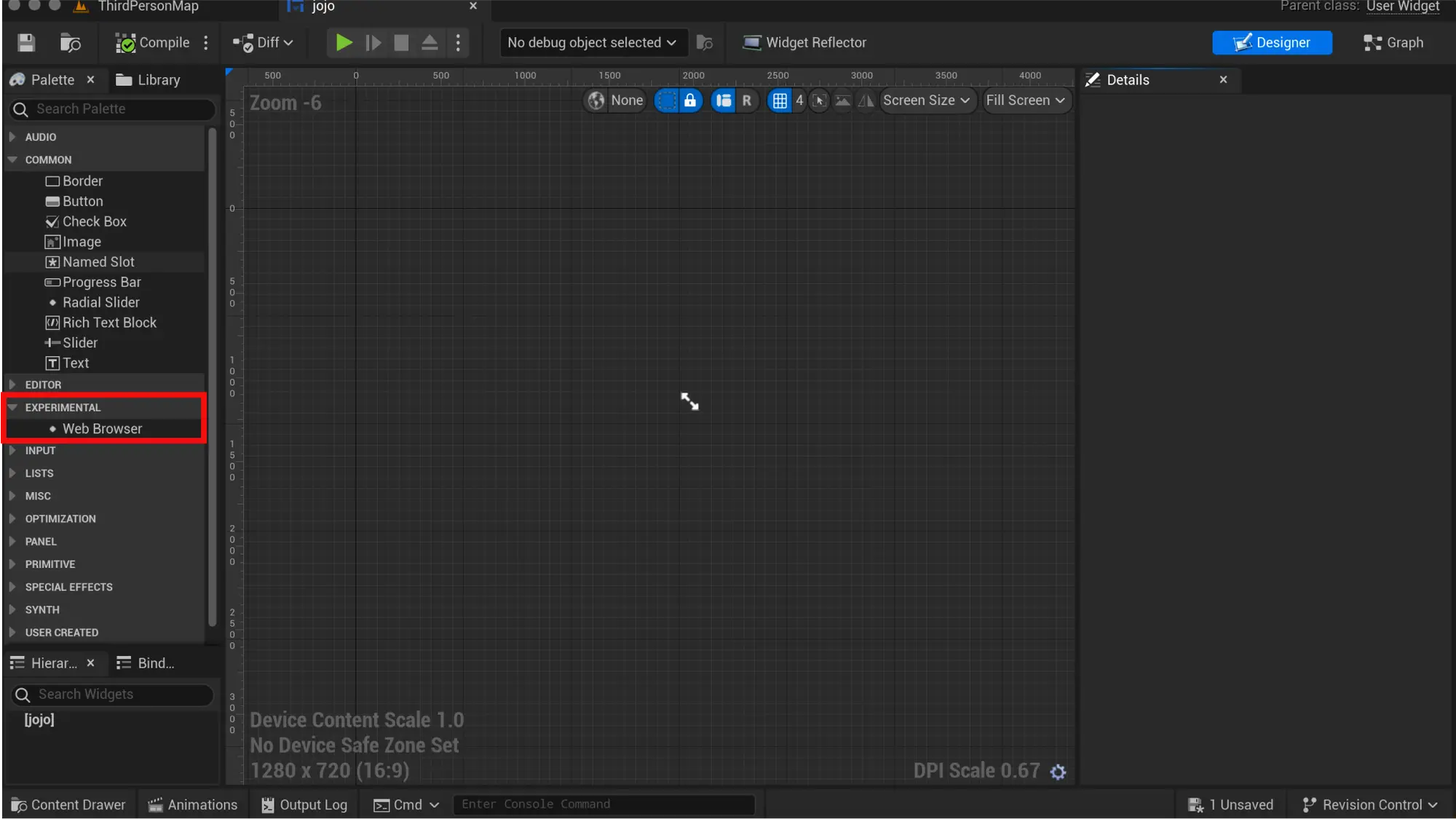The image size is (1456, 819).
Task: Click the play/preview button
Action: [x=343, y=42]
